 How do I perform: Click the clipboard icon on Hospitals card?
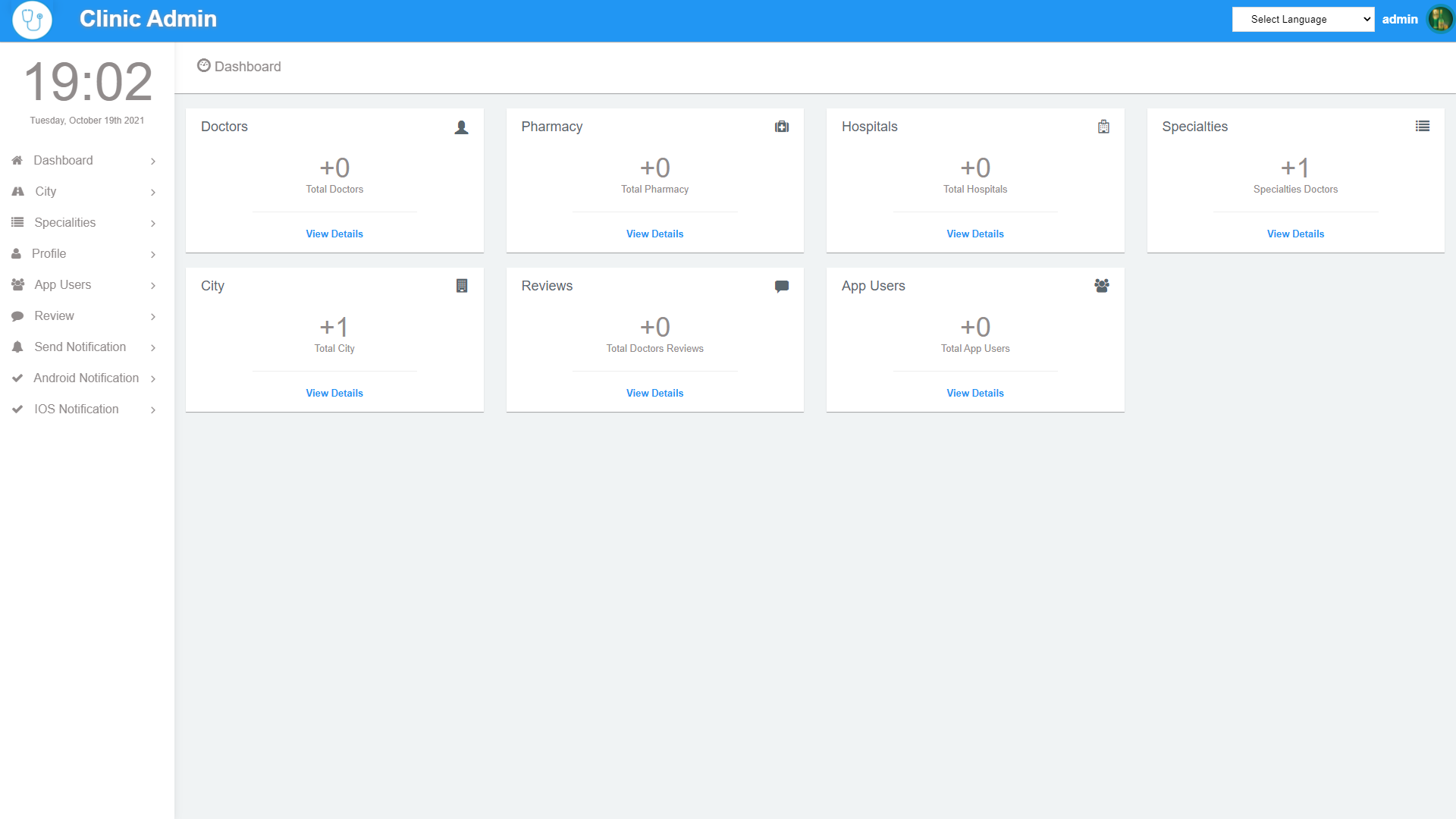click(x=1103, y=127)
